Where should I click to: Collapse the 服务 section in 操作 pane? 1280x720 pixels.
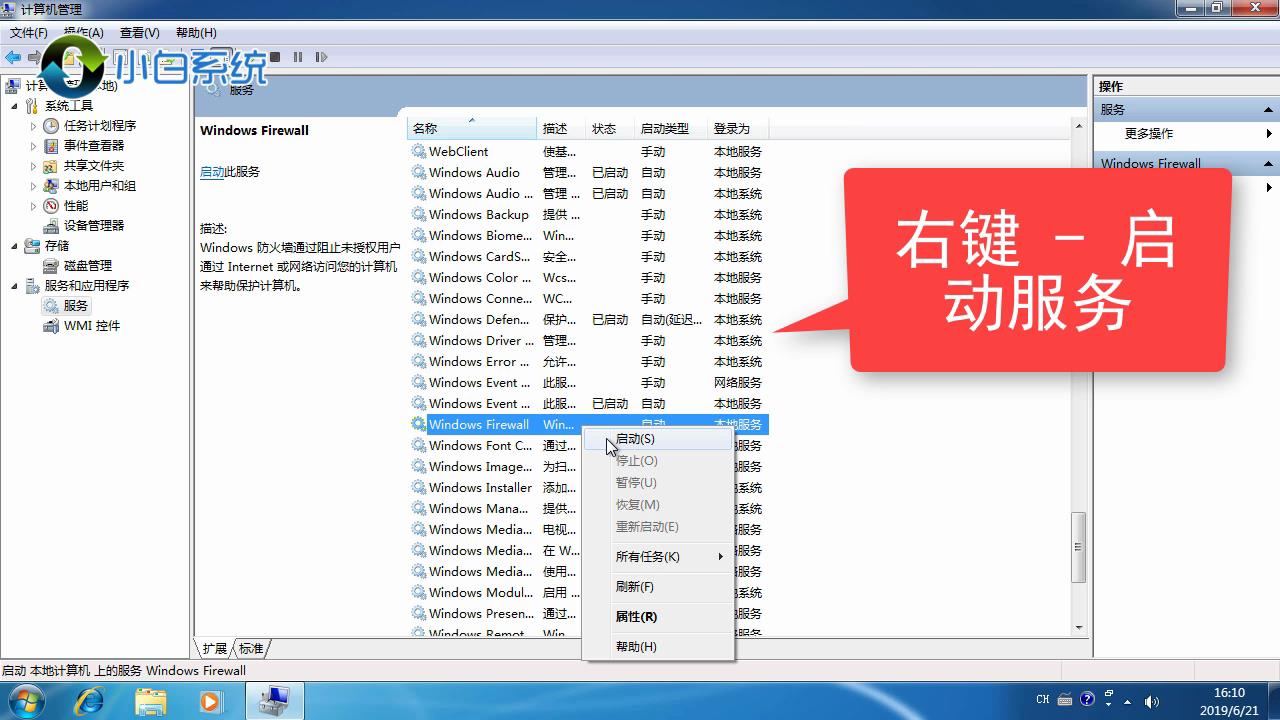click(1269, 110)
